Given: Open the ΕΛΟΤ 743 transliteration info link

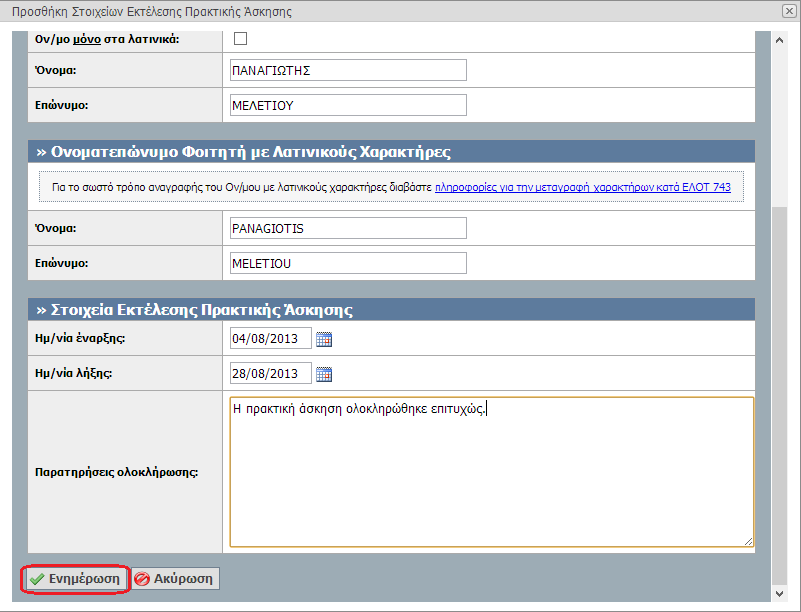Looking at the screenshot, I should pyautogui.click(x=582, y=187).
